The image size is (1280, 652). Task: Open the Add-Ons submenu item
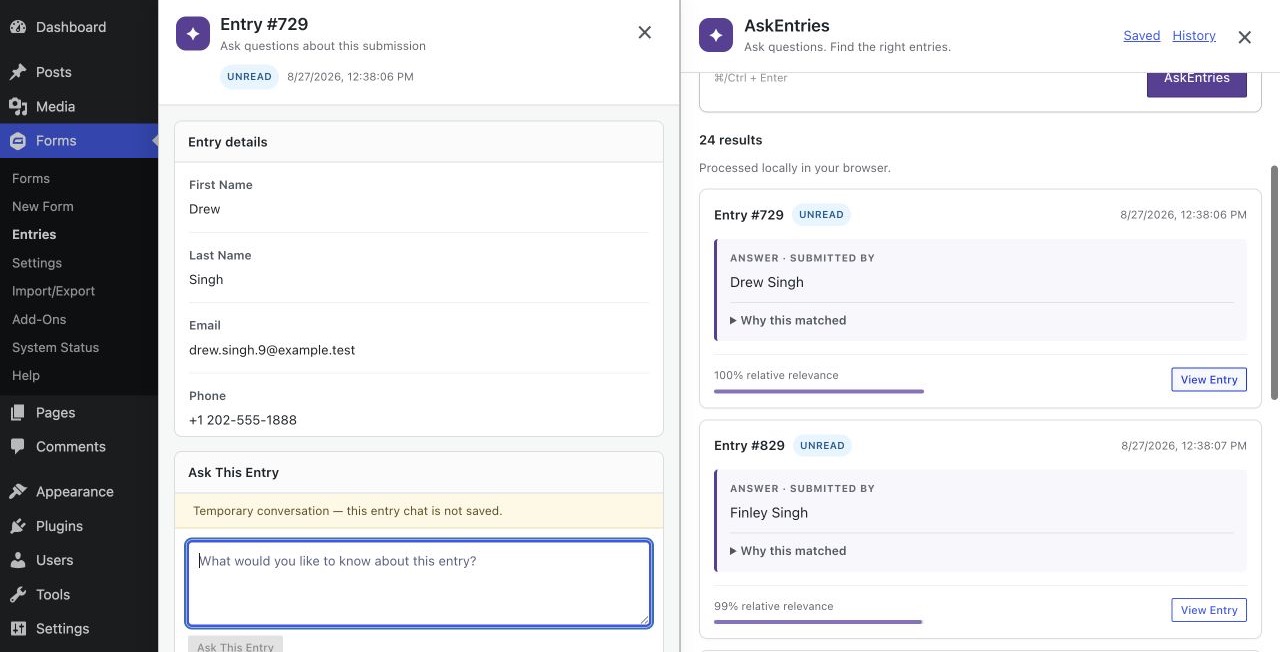(x=39, y=319)
